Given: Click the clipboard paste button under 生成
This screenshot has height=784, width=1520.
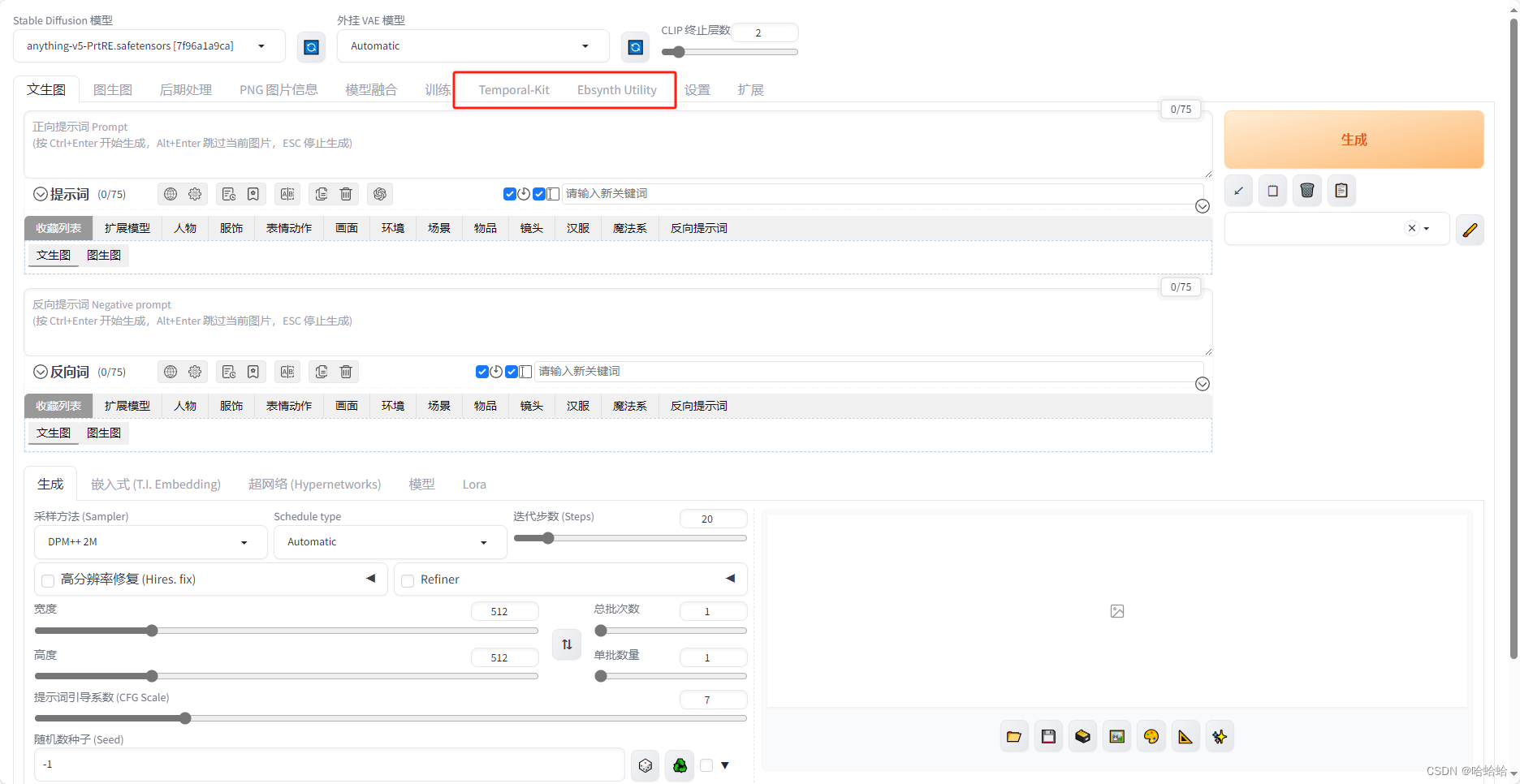Looking at the screenshot, I should tap(1341, 191).
